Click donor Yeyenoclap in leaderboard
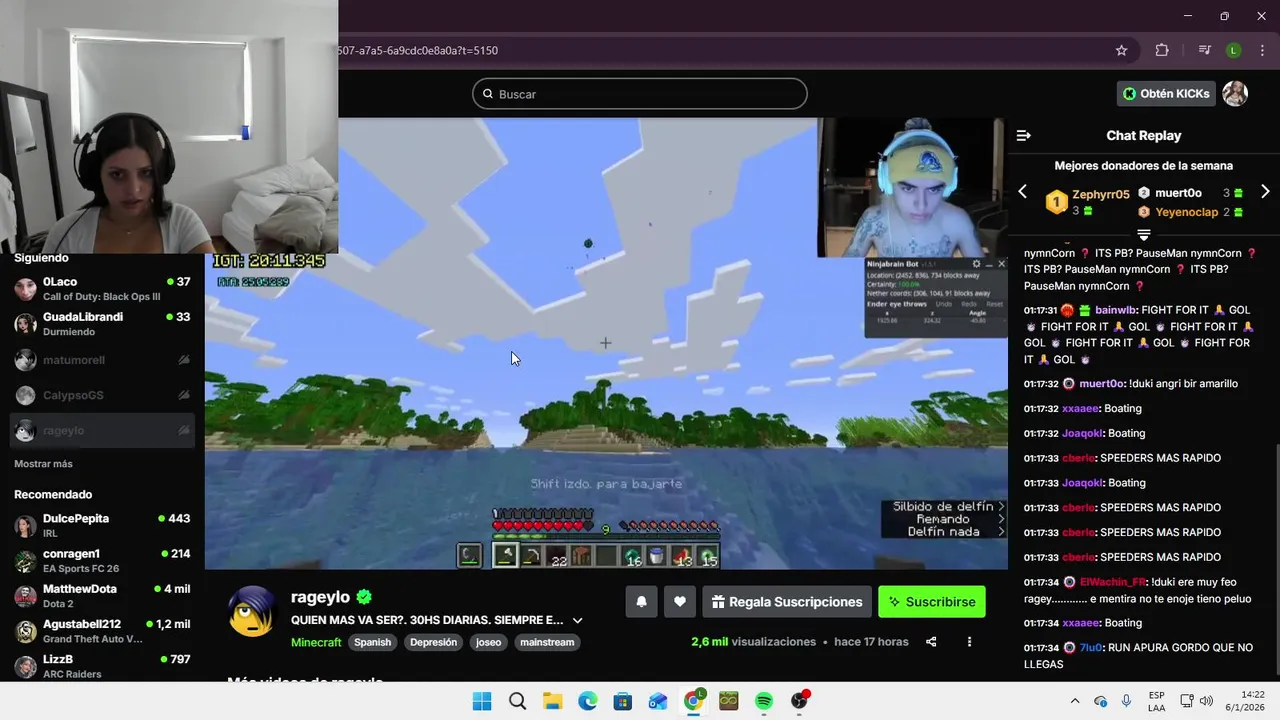Image resolution: width=1280 pixels, height=720 pixels. click(x=1186, y=212)
